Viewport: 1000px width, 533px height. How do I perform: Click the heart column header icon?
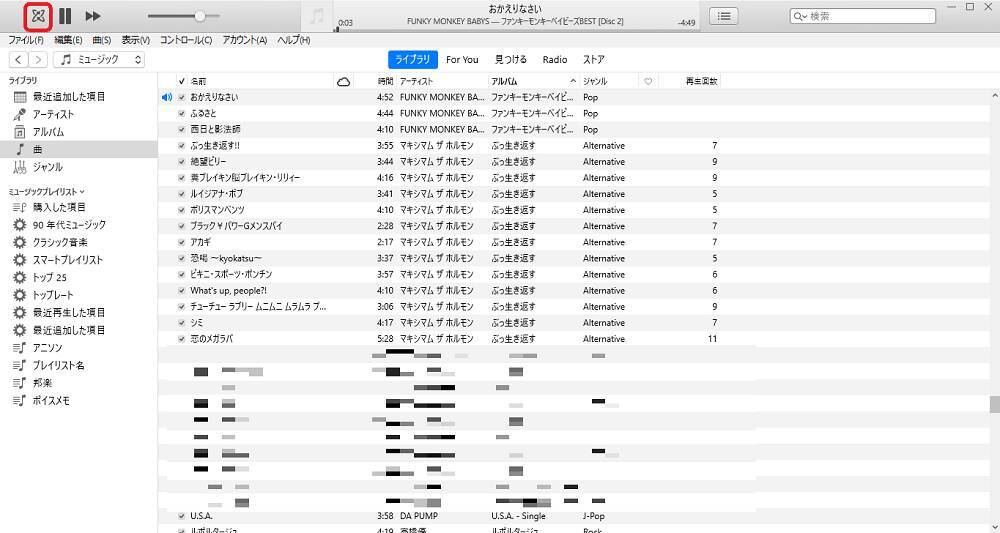[x=648, y=81]
